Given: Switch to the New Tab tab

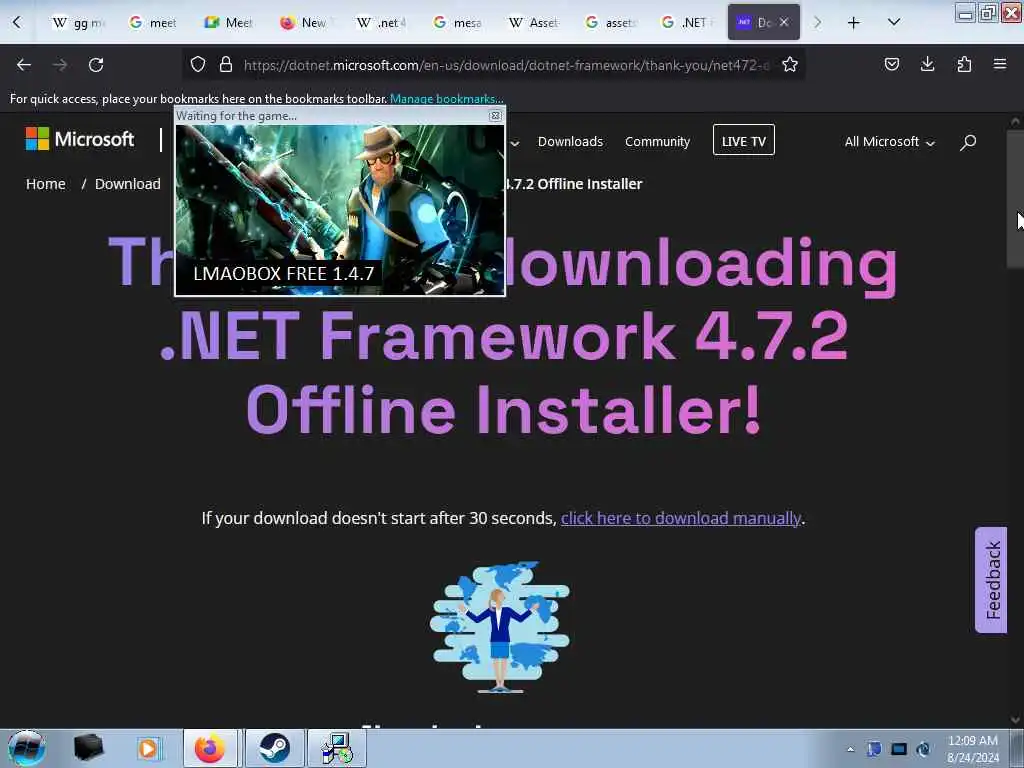Looking at the screenshot, I should tap(306, 23).
